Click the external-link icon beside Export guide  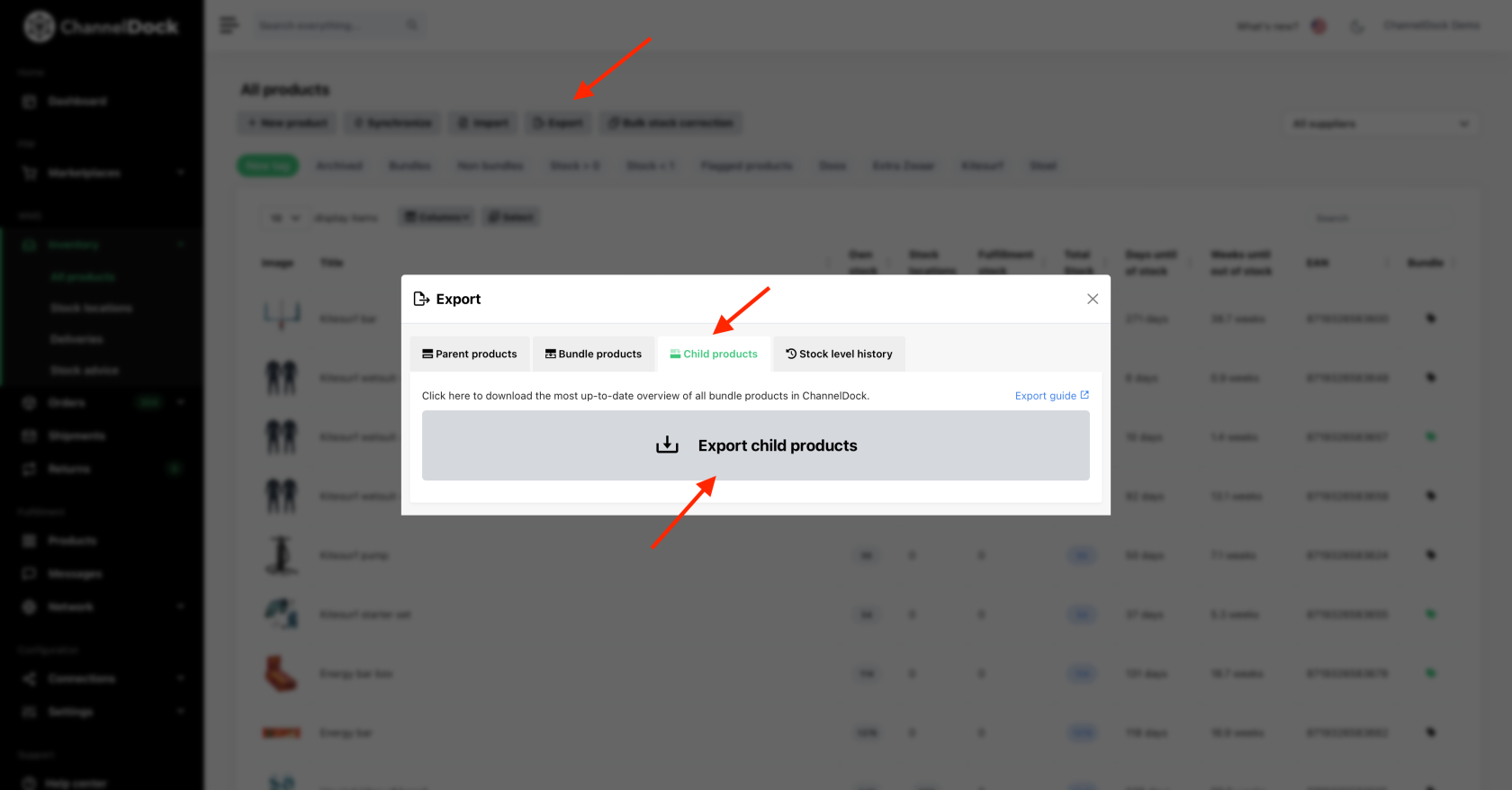pyautogui.click(x=1084, y=395)
